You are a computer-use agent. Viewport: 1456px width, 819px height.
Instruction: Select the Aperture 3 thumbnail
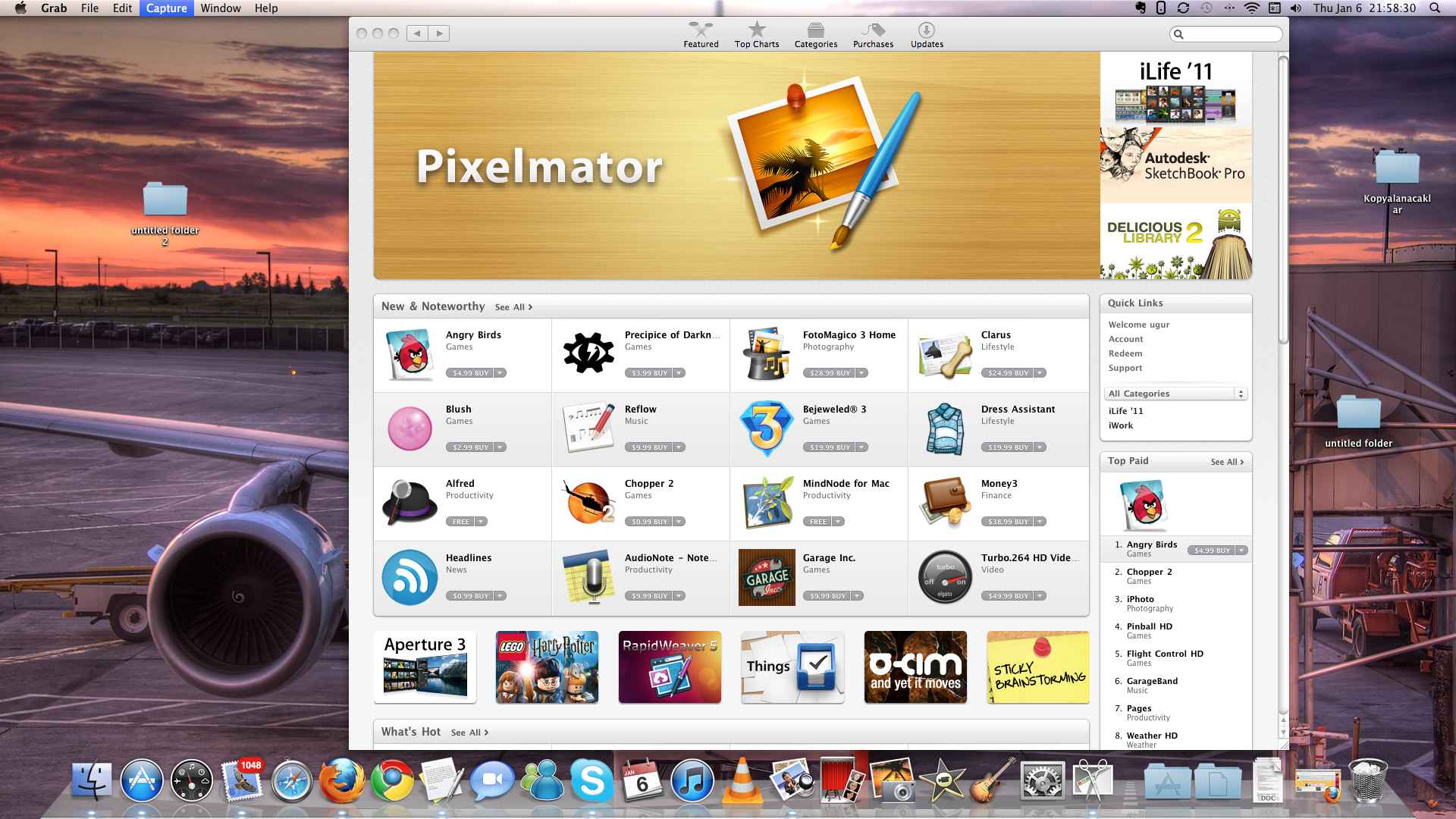(423, 666)
